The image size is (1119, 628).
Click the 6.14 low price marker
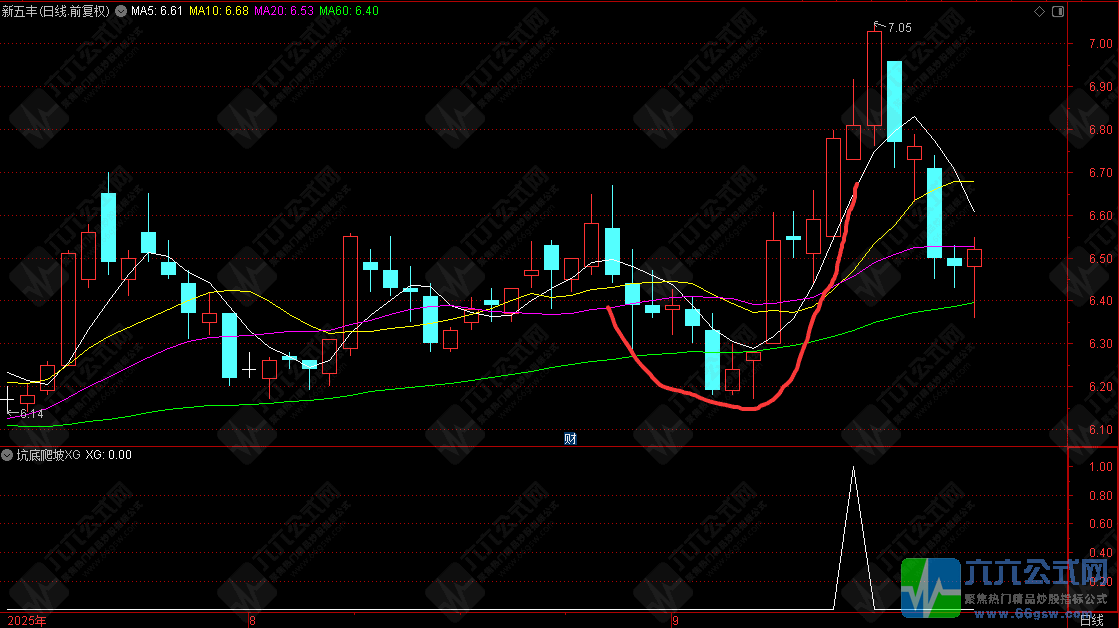(x=31, y=414)
